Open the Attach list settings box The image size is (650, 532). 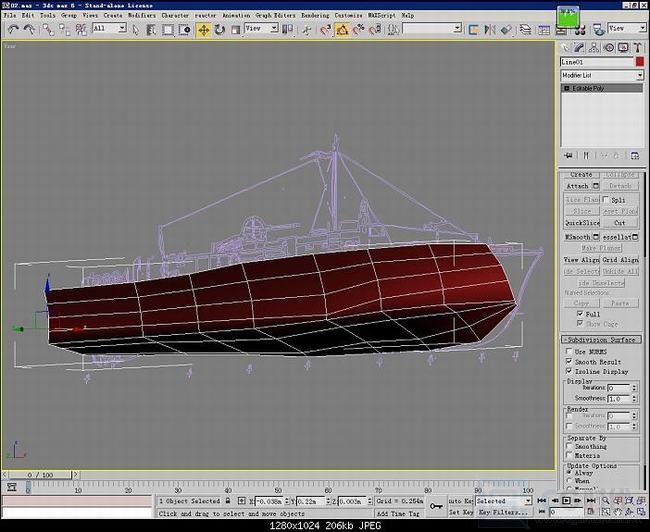596,186
